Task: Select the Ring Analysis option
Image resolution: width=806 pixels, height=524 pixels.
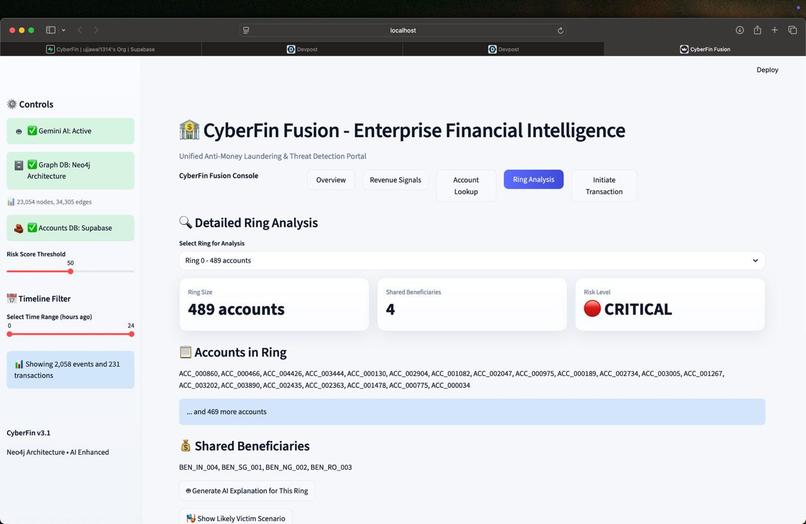Action: coord(533,179)
